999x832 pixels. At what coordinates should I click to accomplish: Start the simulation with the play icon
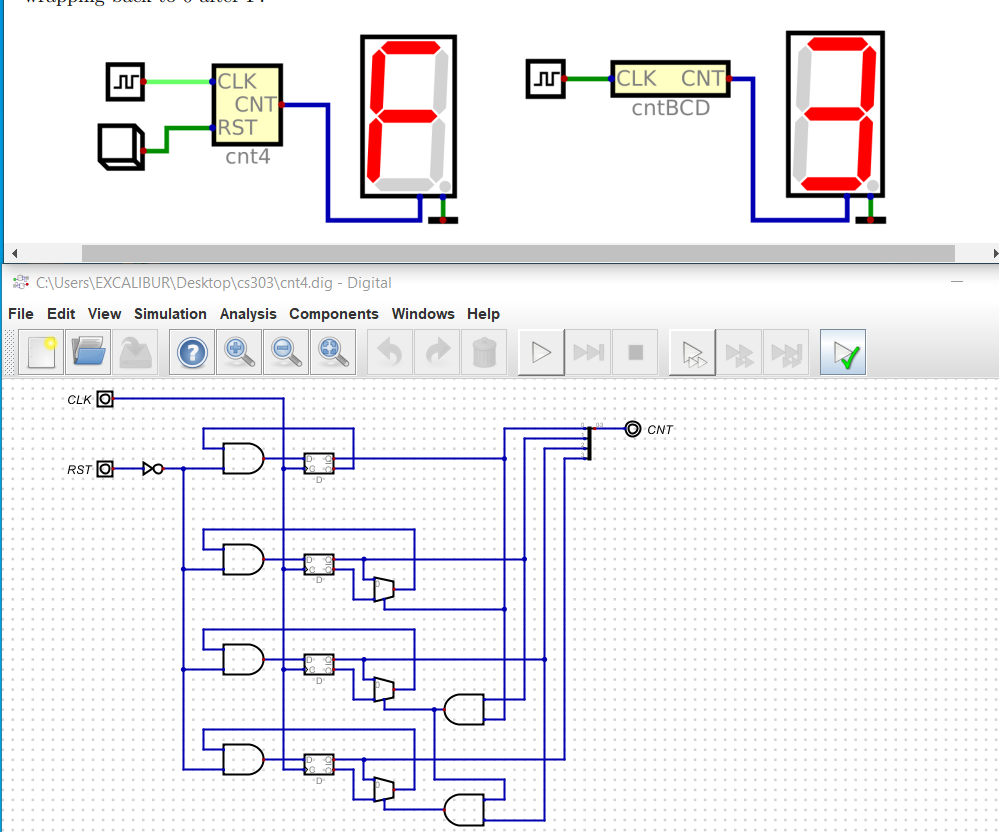541,352
